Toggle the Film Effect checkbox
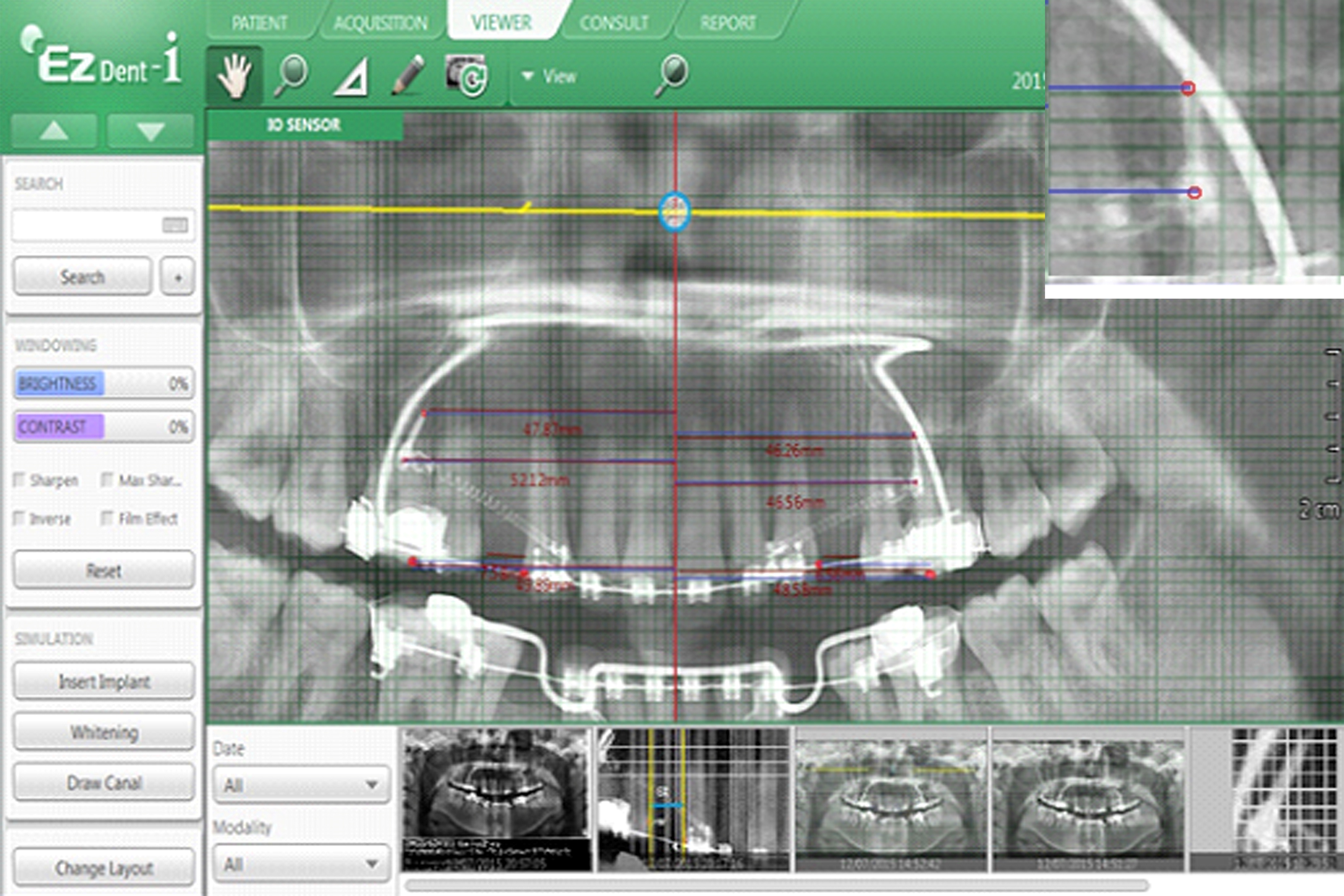Viewport: 1344px width, 896px height. pyautogui.click(x=107, y=518)
